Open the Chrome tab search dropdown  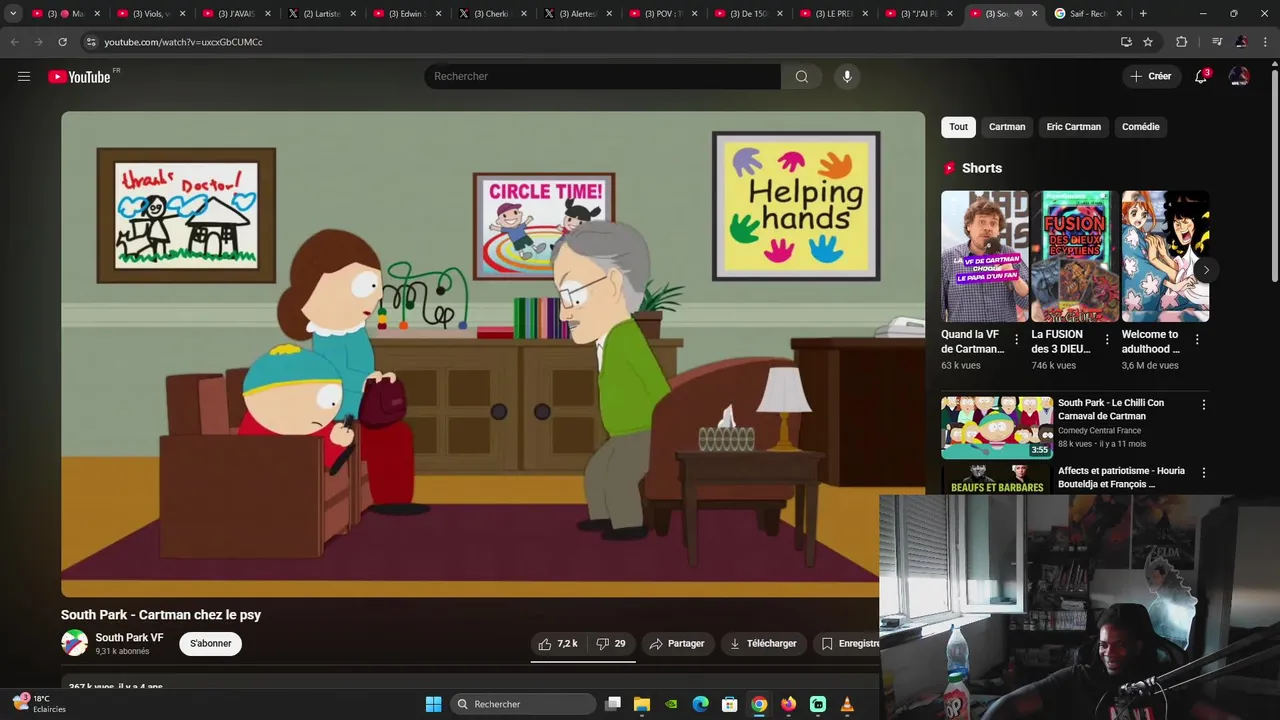coord(13,14)
